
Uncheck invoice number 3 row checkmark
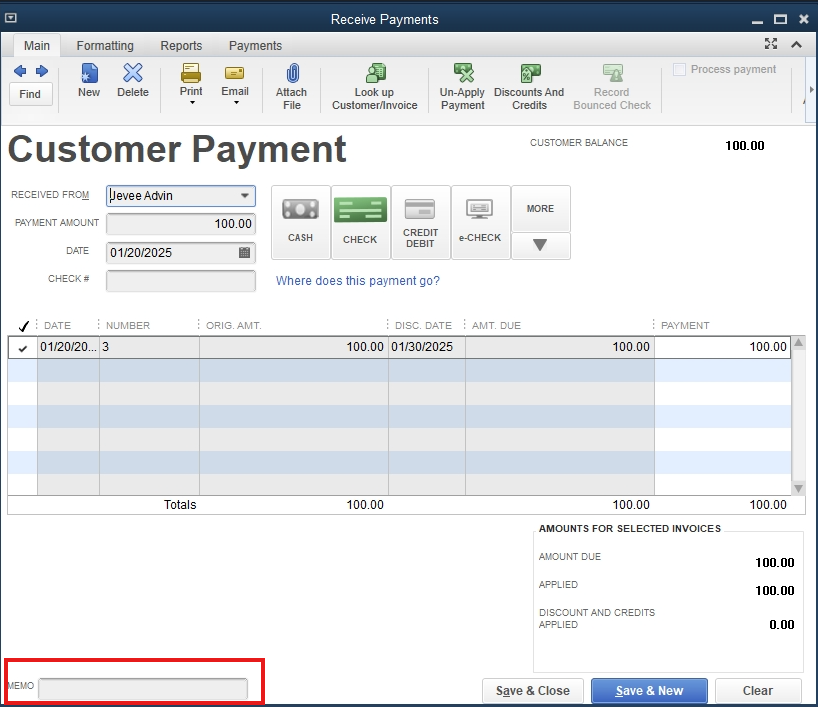click(23, 348)
